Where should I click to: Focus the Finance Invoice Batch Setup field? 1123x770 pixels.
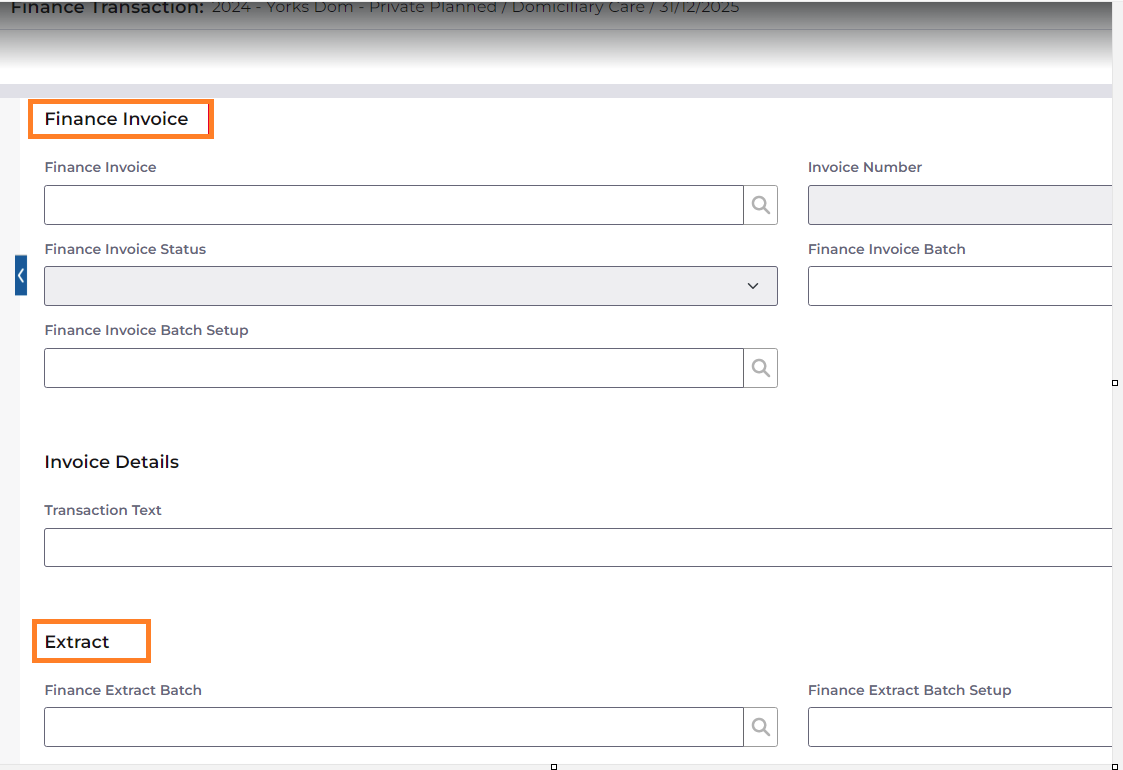[394, 368]
